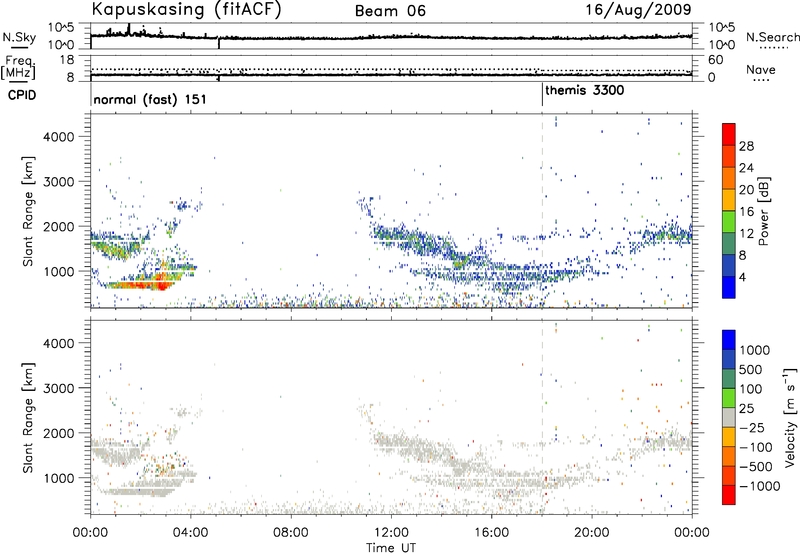Pick the light green 12–16 dB power segment
This screenshot has width=800, height=554.
pyautogui.click(x=729, y=221)
